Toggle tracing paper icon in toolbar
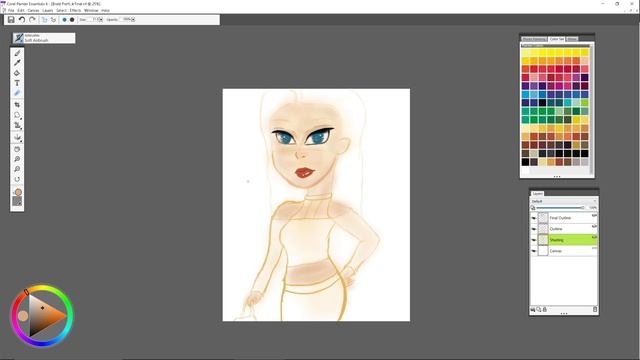Screen dimensions: 640x360 (x=44, y=20)
